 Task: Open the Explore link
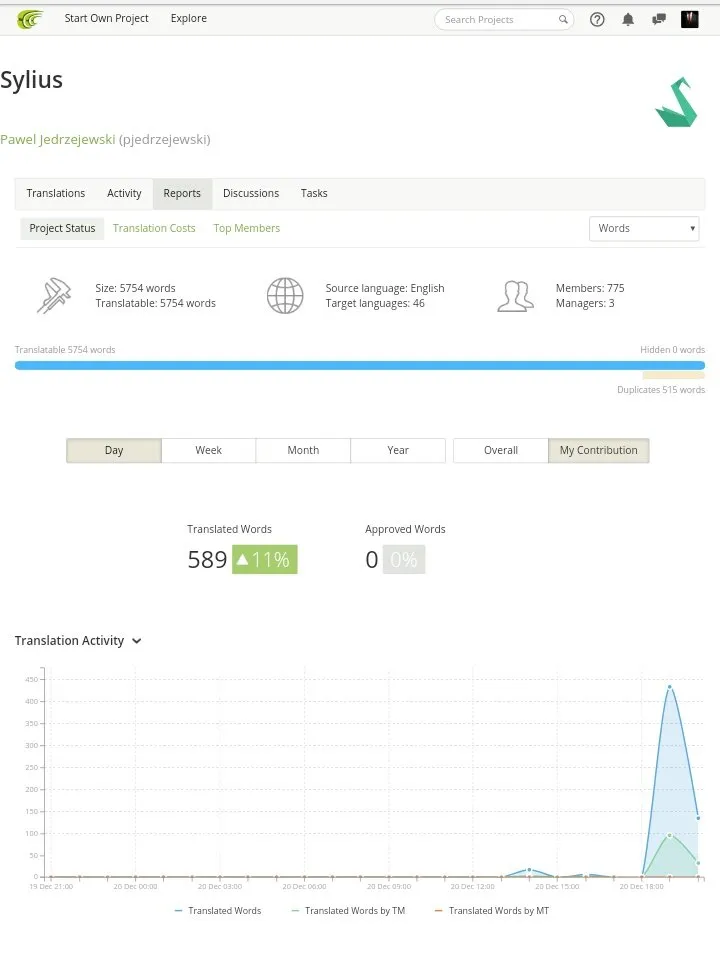[189, 19]
